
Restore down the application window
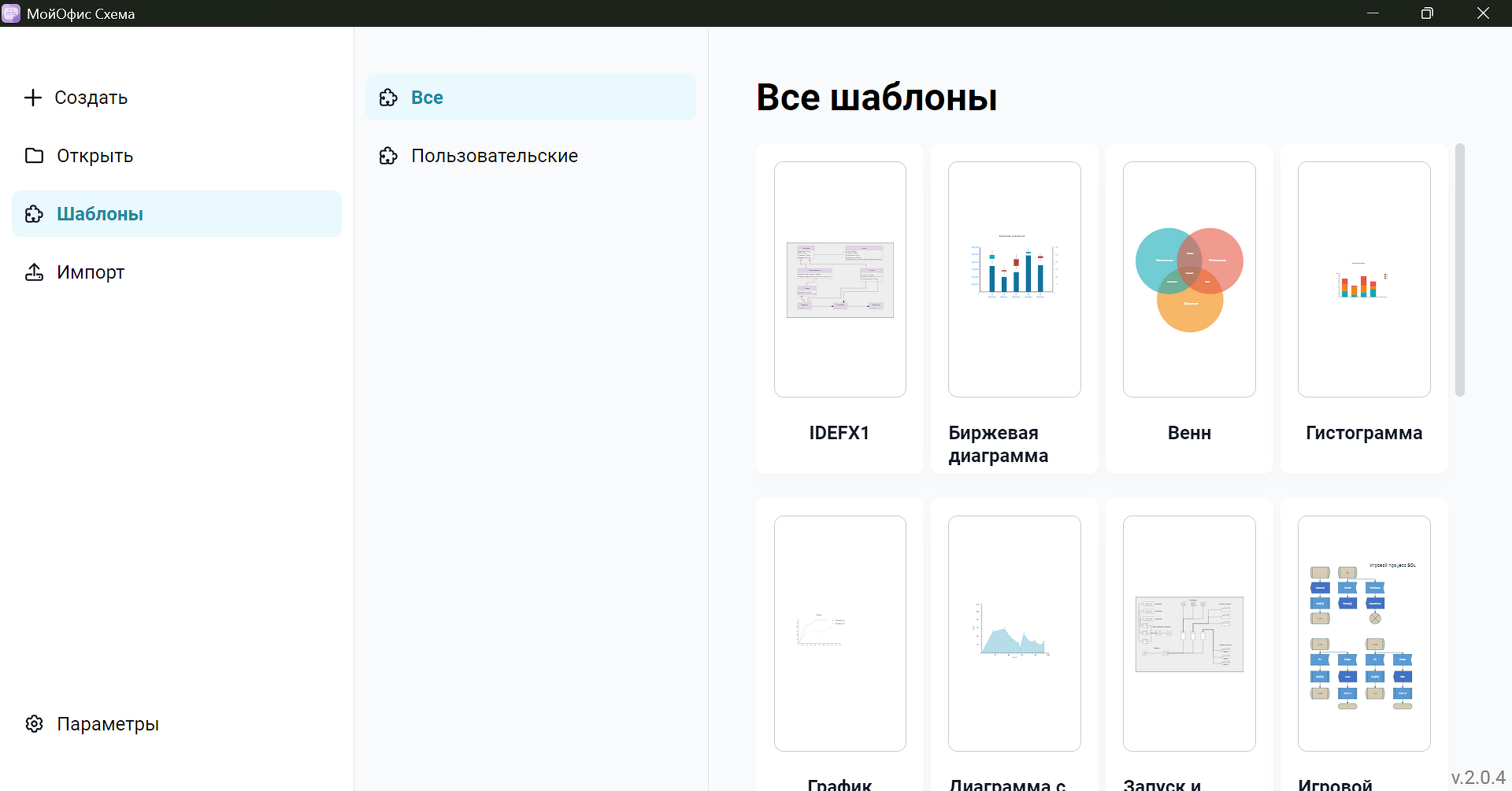(1427, 13)
